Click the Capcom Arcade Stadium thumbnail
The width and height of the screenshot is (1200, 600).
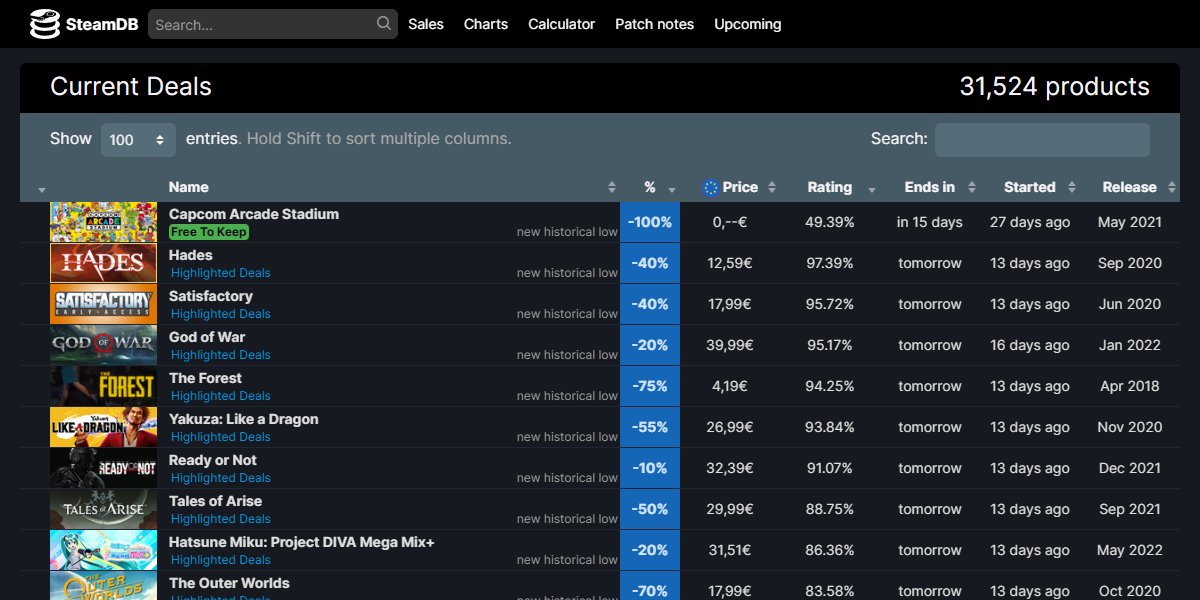pyautogui.click(x=103, y=222)
